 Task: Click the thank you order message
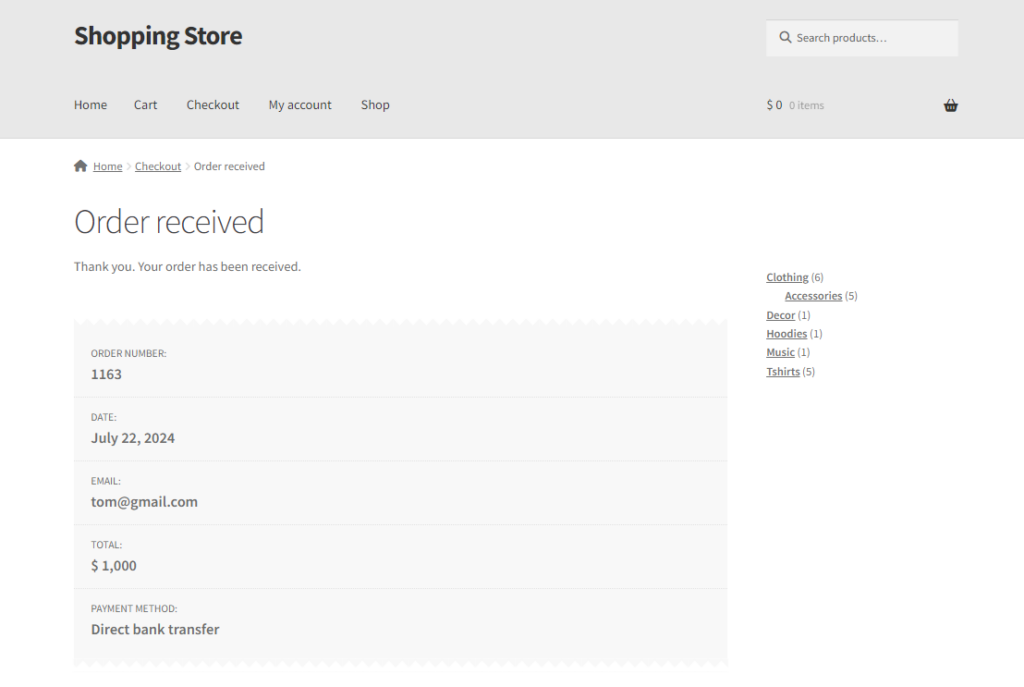(187, 266)
